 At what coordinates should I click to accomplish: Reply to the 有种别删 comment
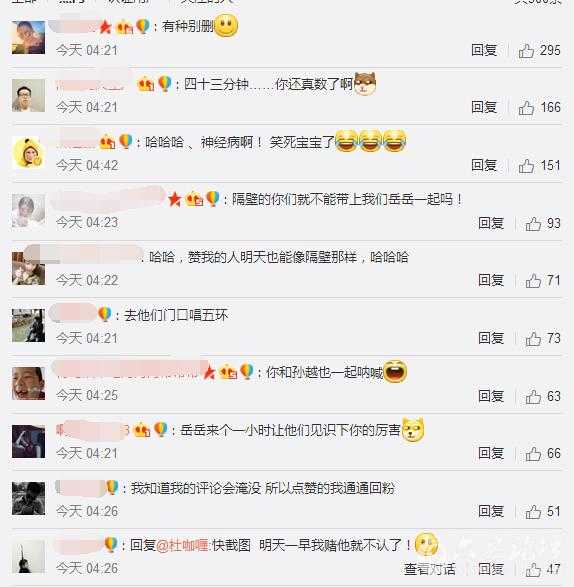(484, 50)
